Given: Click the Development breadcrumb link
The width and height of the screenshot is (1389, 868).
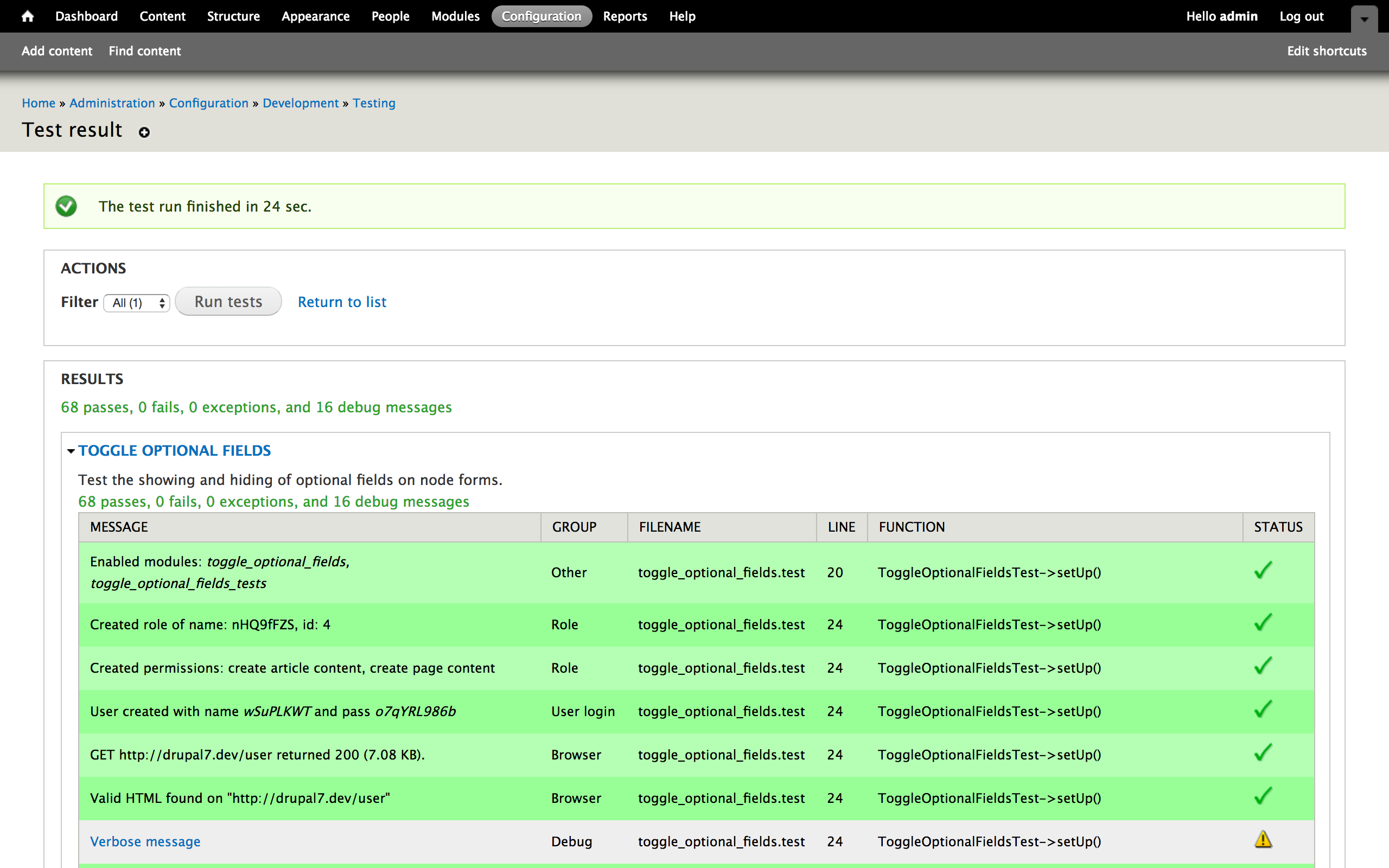Looking at the screenshot, I should [x=300, y=103].
